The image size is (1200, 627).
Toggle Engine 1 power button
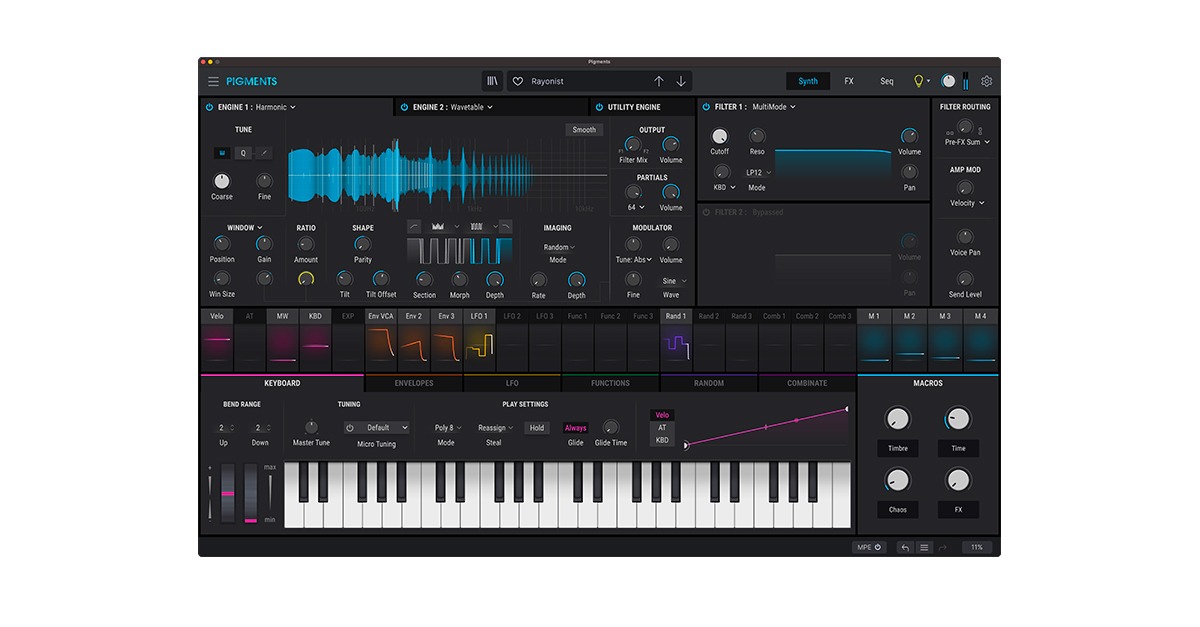(x=210, y=107)
